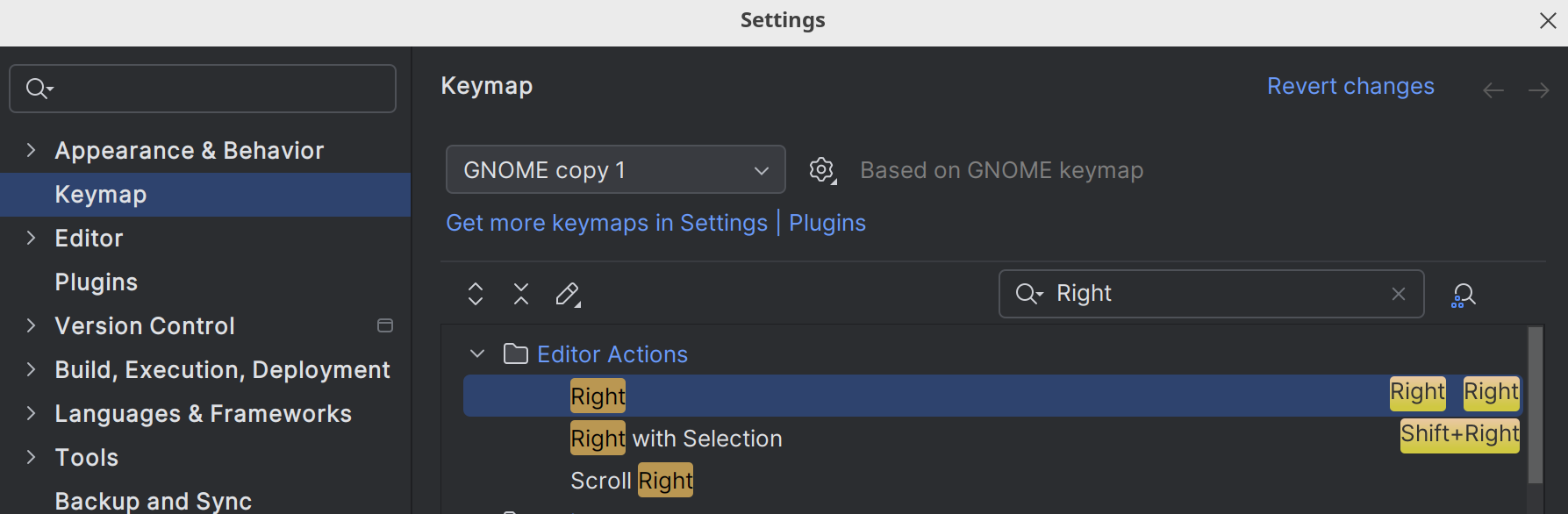Click the back navigation arrow
This screenshot has width=1568, height=514.
tap(1493, 90)
